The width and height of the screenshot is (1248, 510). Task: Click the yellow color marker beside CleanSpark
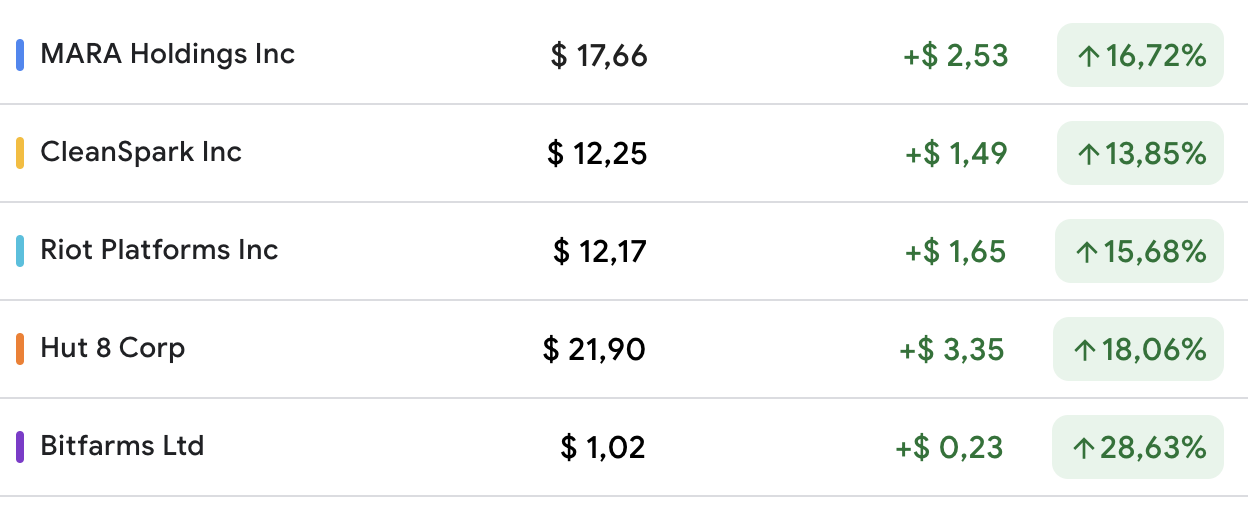pyautogui.click(x=20, y=153)
